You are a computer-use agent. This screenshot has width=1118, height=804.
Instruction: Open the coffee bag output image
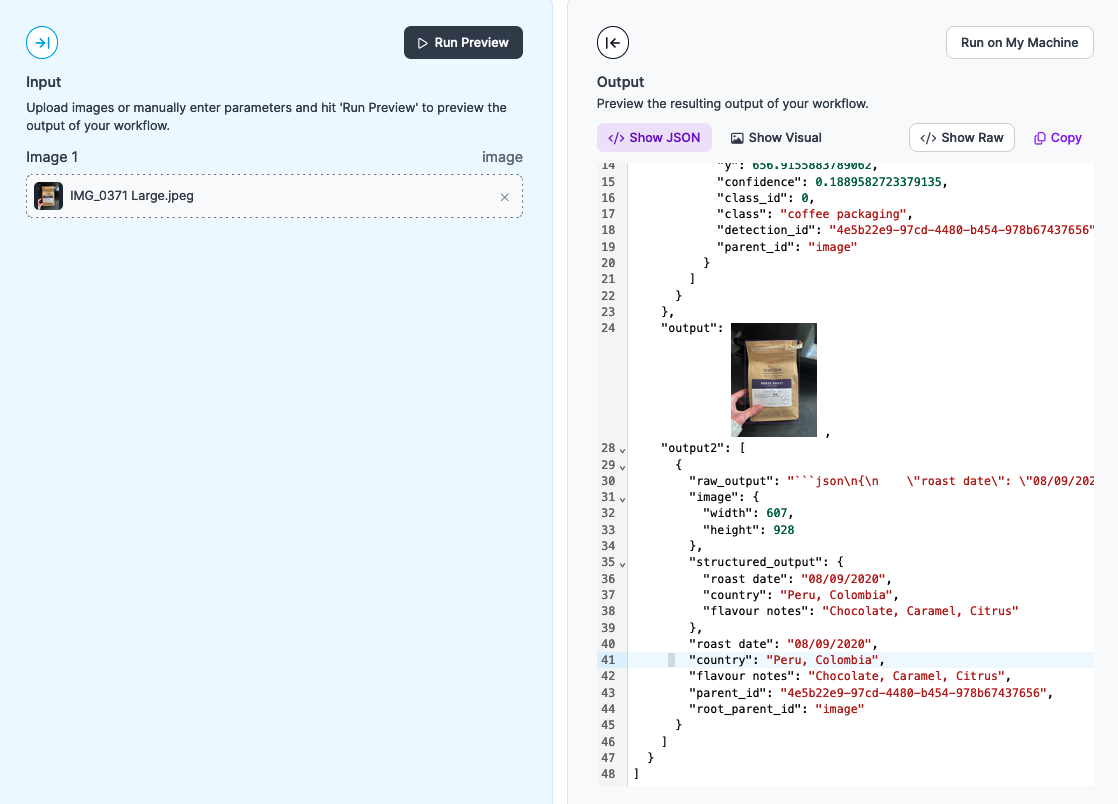click(774, 380)
